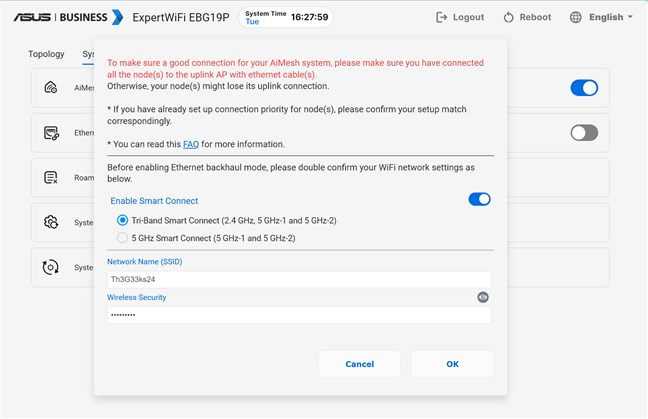Click the Logout button

coord(461,17)
